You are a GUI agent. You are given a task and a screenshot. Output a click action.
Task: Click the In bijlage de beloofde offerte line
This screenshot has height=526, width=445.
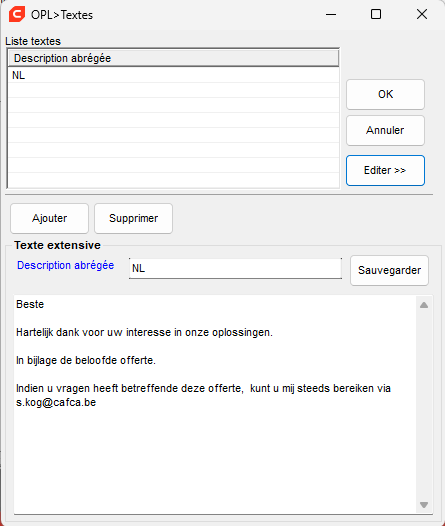click(86, 360)
